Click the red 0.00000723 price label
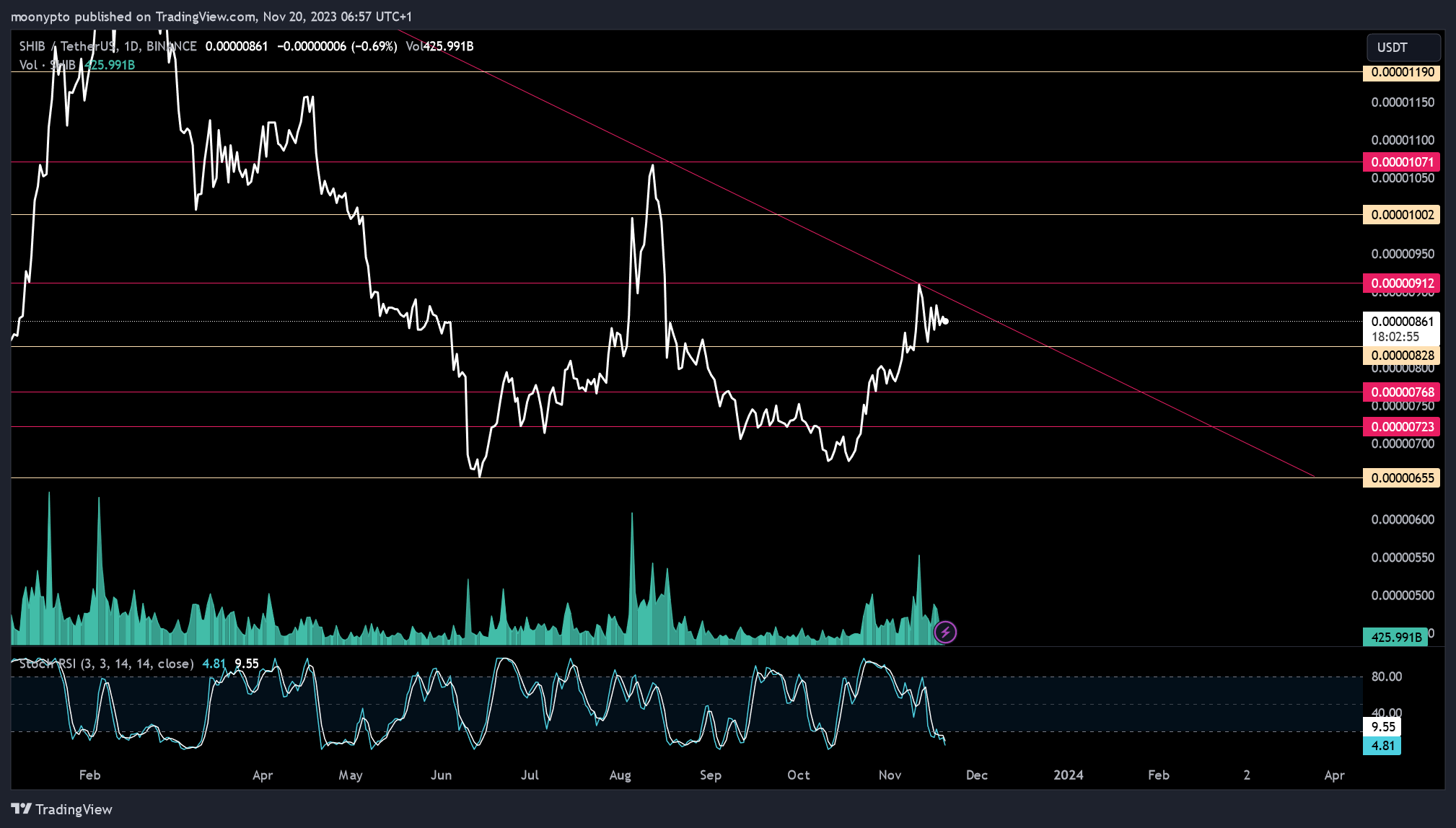This screenshot has width=1456, height=828. (1401, 427)
